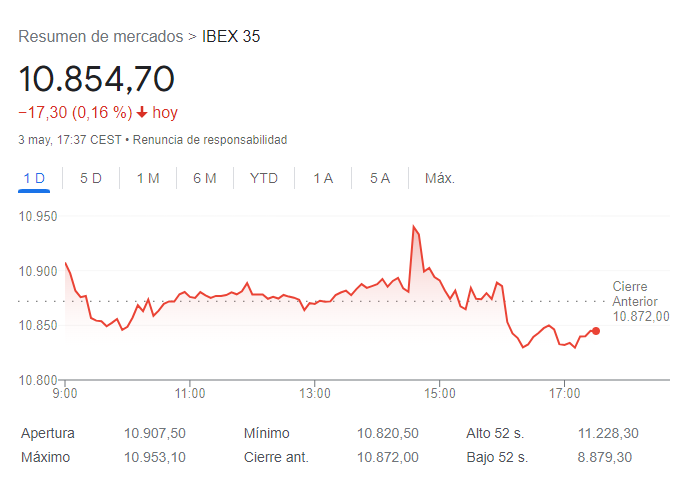Click the red current-price dot on chart
Image resolution: width=696 pixels, height=478 pixels.
coord(596,331)
